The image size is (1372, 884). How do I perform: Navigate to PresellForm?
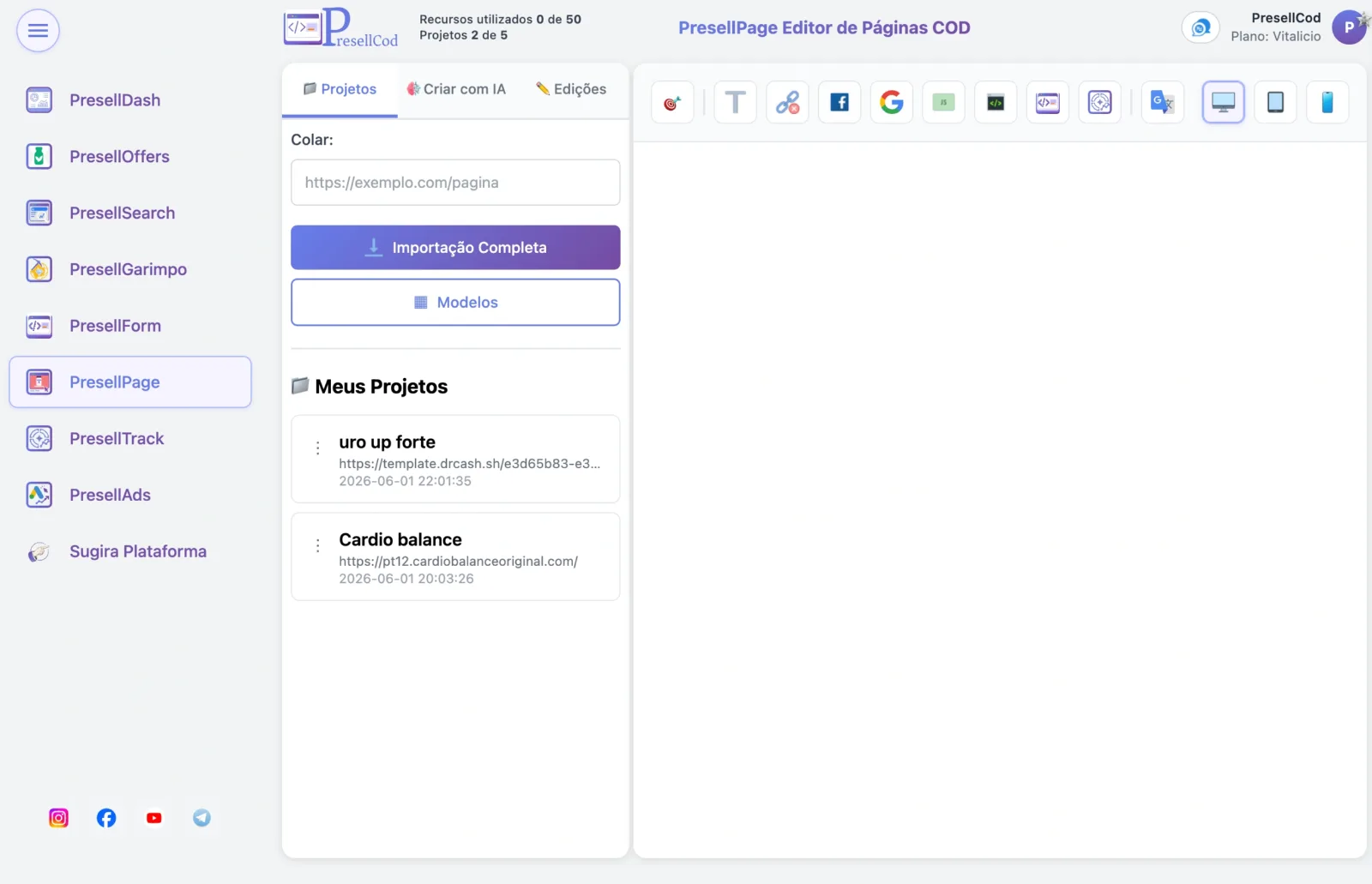(x=130, y=326)
